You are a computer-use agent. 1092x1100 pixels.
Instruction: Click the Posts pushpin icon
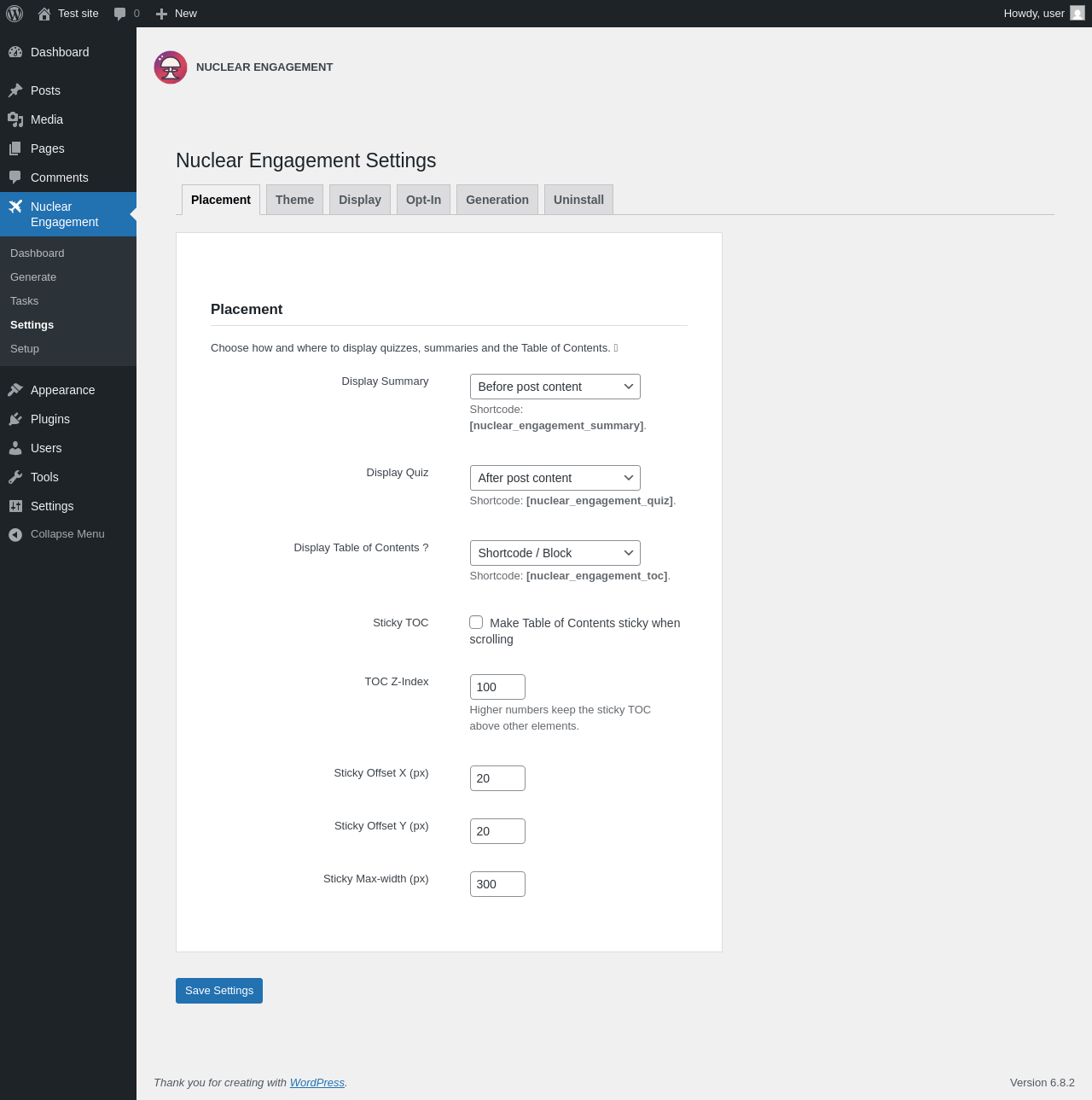point(15,90)
